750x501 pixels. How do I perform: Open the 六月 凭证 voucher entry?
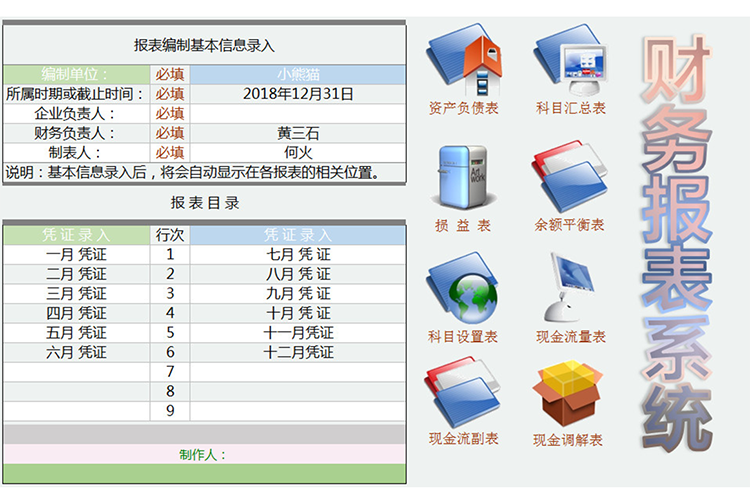click(76, 352)
